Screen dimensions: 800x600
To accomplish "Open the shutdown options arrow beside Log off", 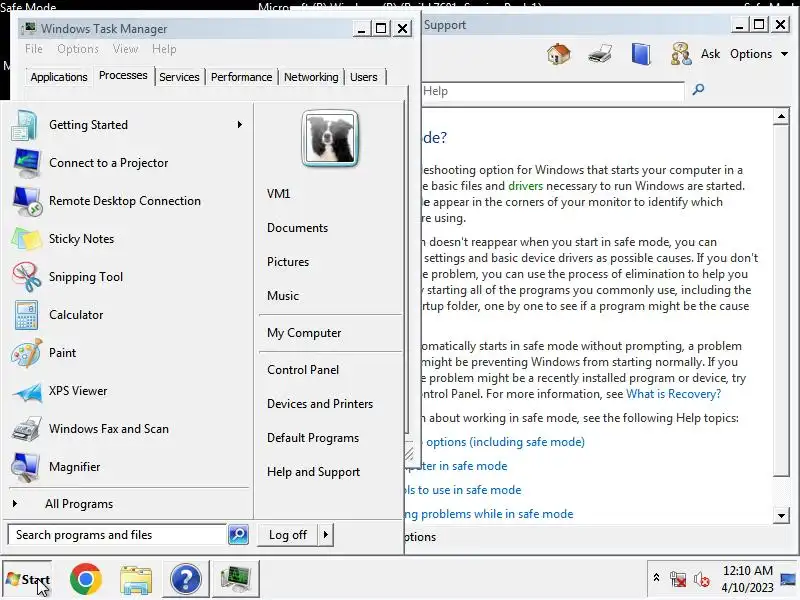I will coord(326,535).
